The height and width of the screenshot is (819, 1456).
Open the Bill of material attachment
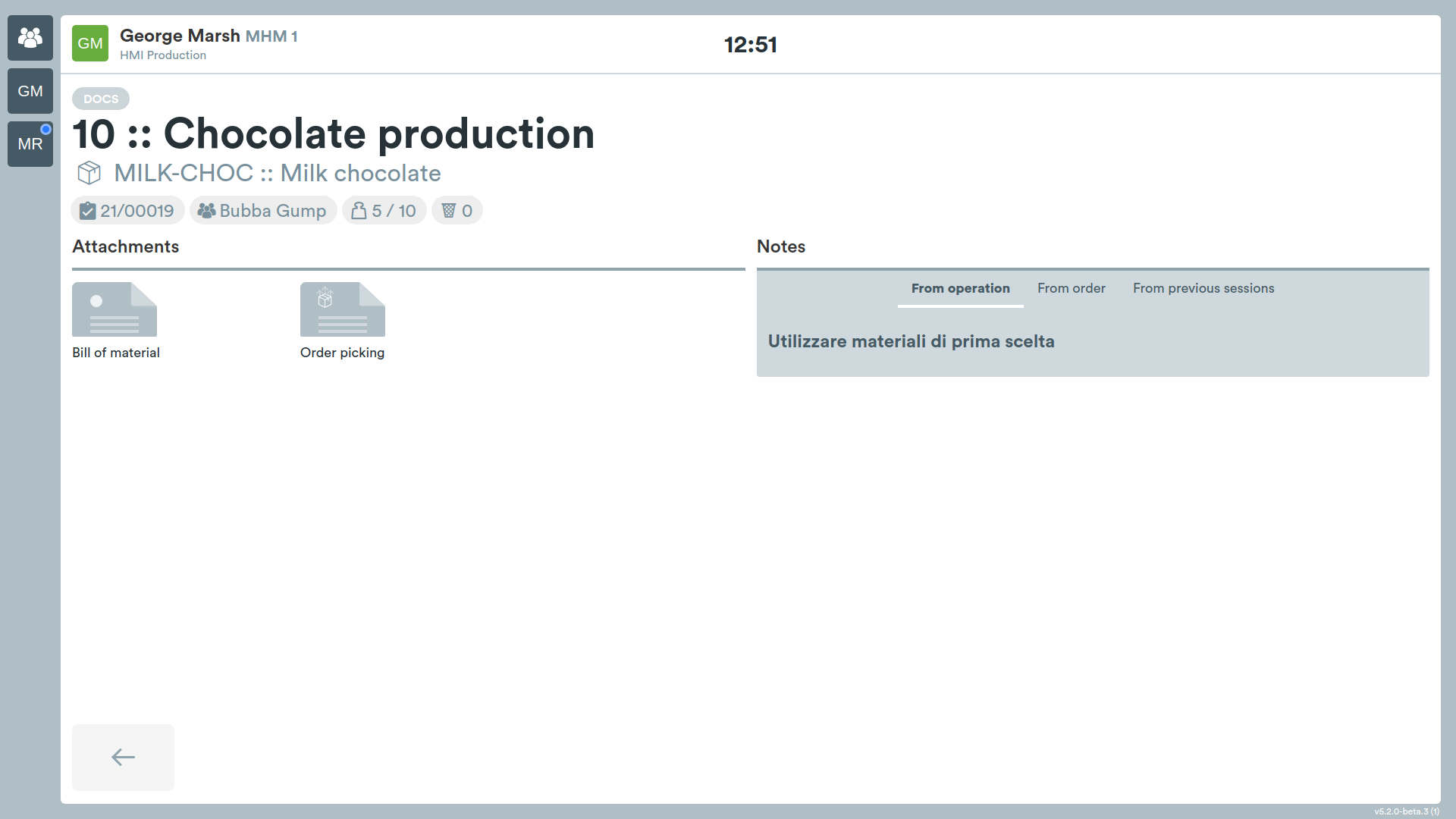tap(115, 321)
